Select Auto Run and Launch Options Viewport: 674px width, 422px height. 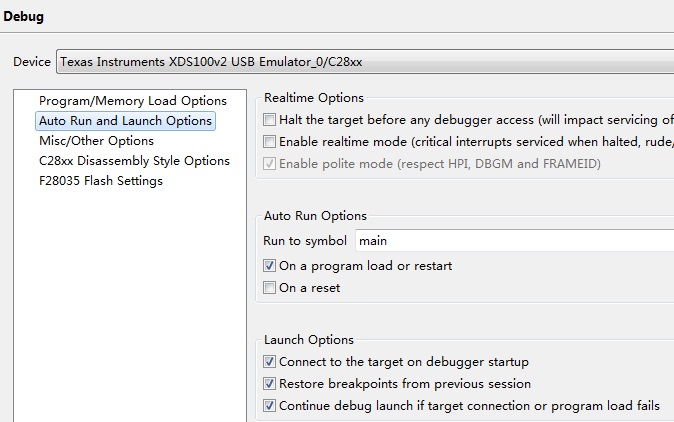125,121
